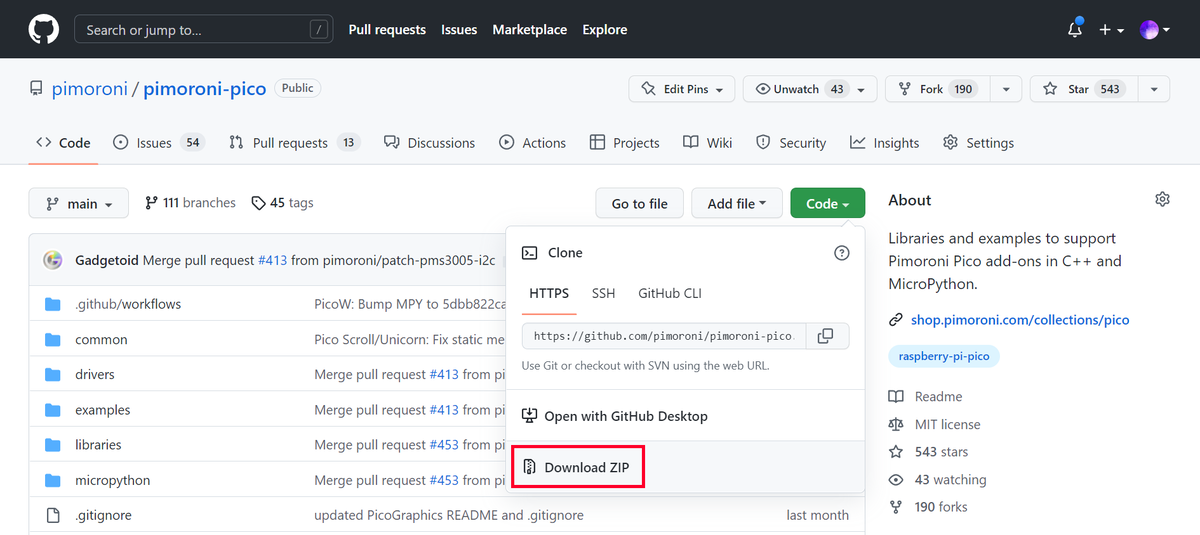Copy the HTTPS clone URL
The width and height of the screenshot is (1200, 535).
click(x=825, y=336)
